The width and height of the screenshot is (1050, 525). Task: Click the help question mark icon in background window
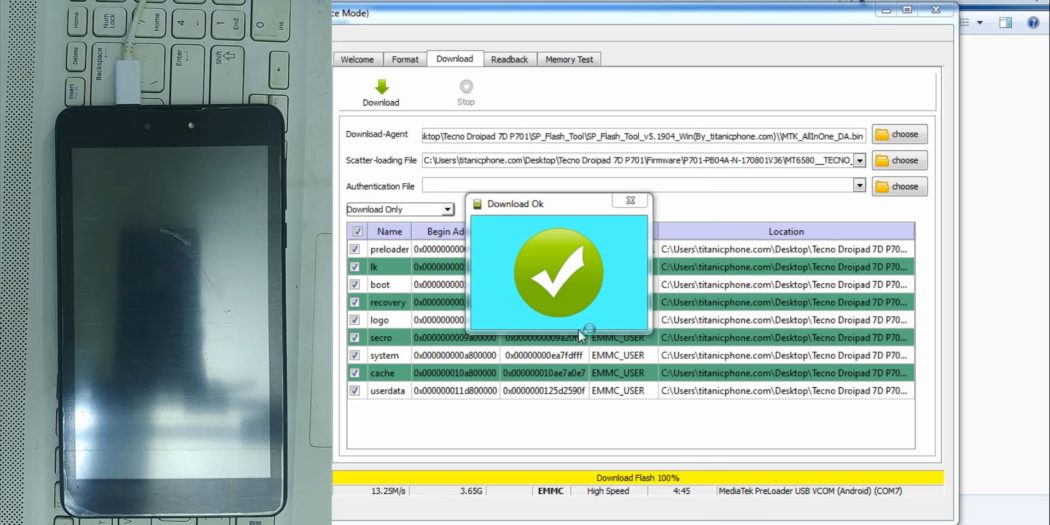coord(1033,23)
